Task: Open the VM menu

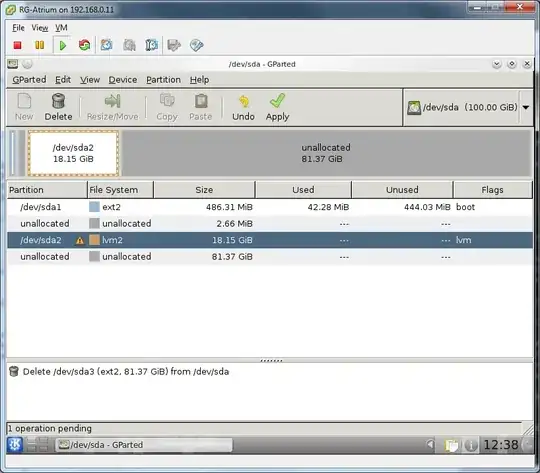Action: point(61,28)
